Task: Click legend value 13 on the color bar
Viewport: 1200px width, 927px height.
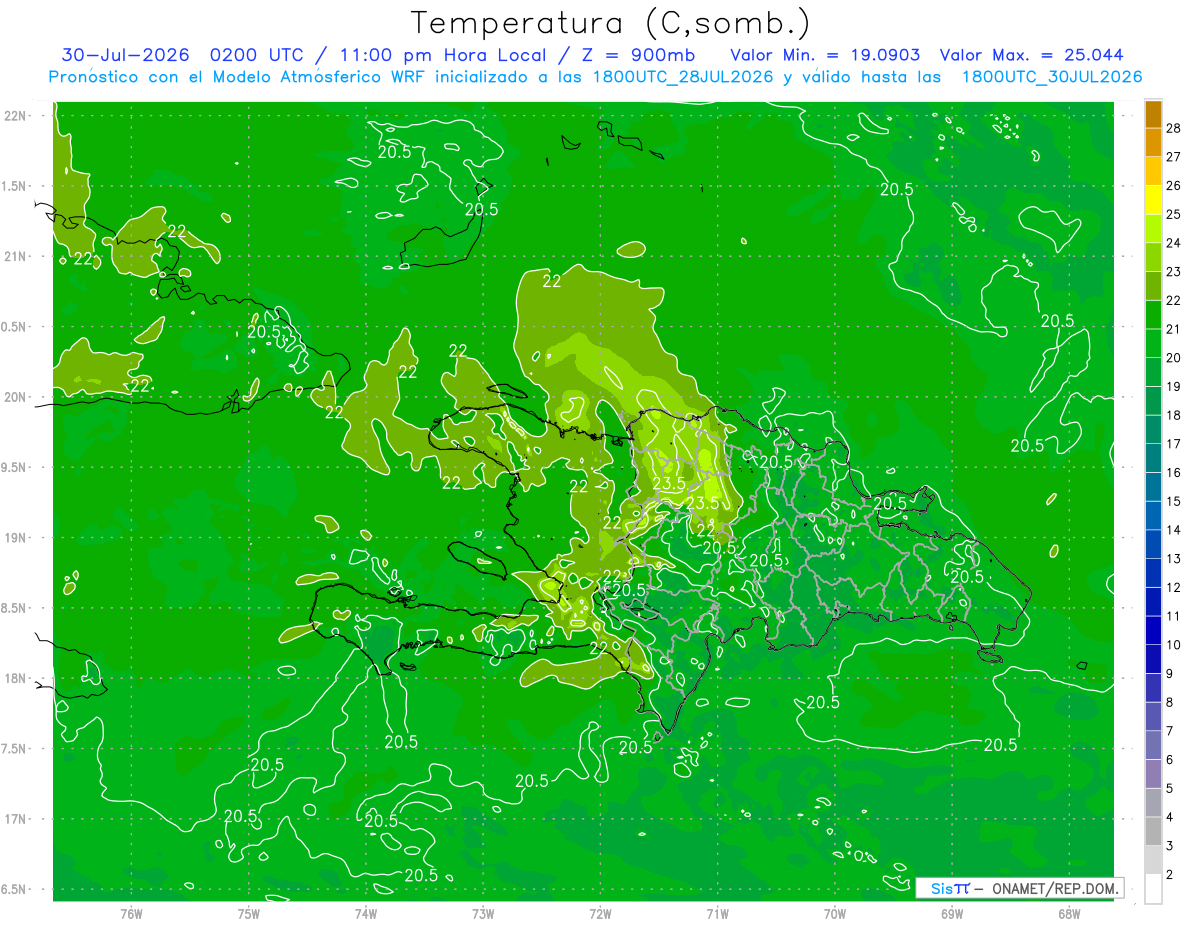Action: click(x=1174, y=558)
